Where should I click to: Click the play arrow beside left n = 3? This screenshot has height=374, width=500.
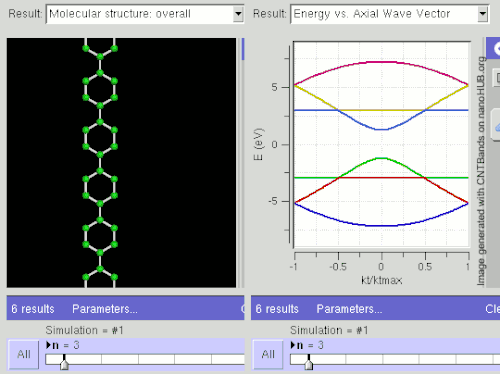[48, 345]
